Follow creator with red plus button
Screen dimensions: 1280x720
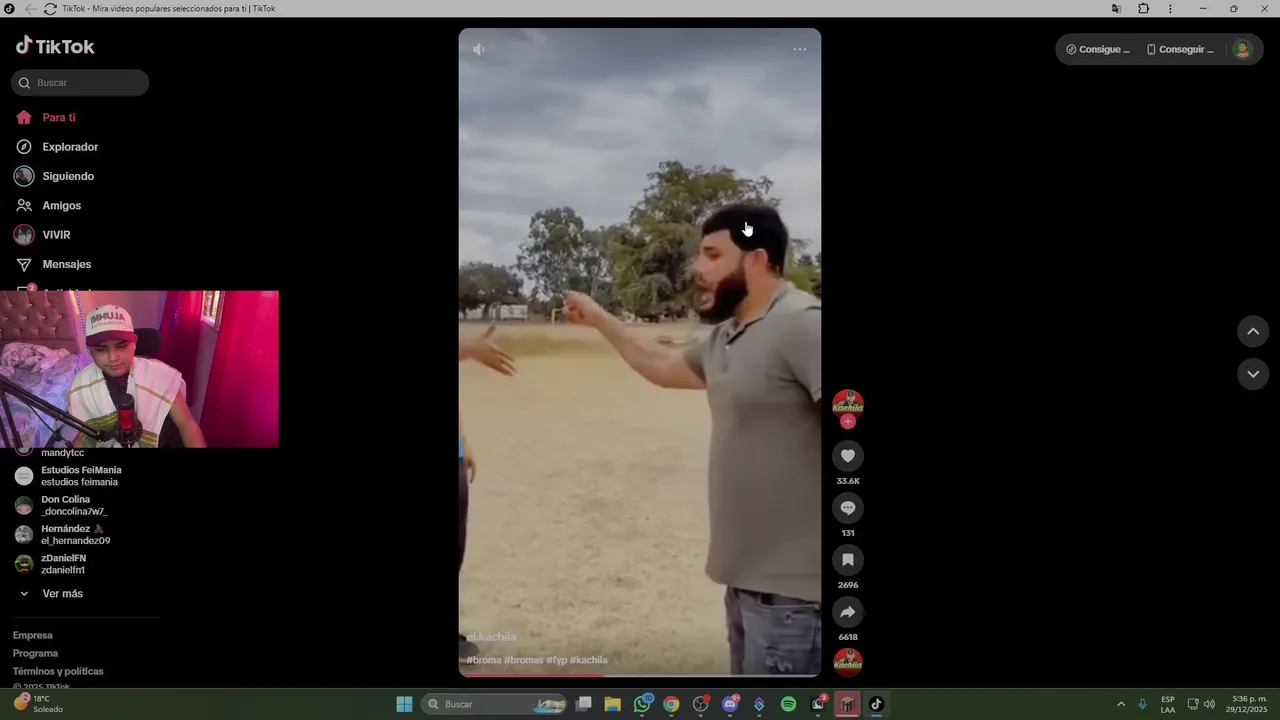coord(848,421)
